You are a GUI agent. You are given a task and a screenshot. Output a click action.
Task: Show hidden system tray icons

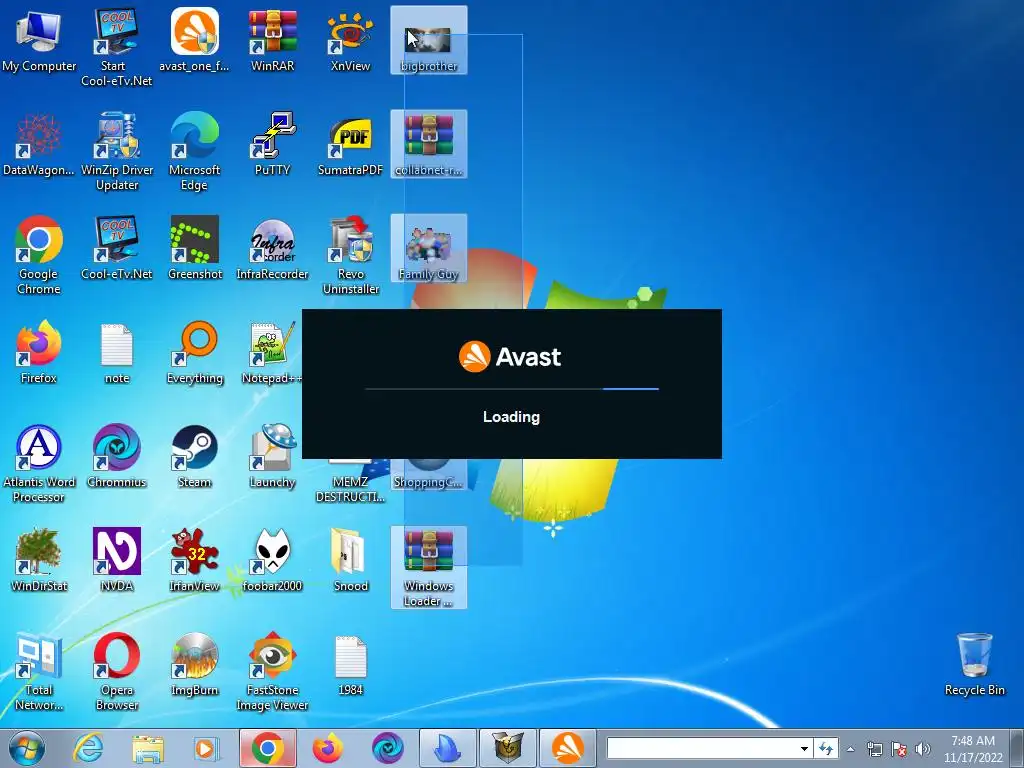(x=850, y=750)
